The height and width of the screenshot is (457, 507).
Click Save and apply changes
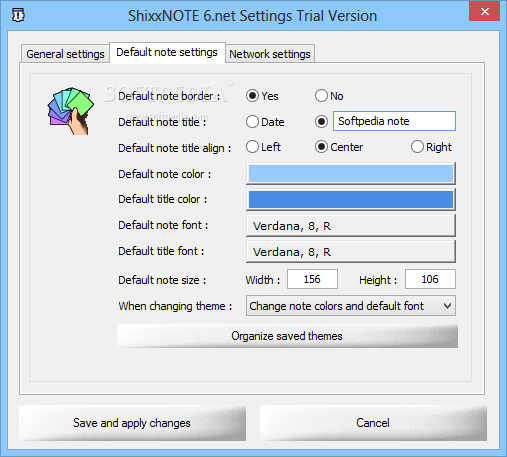tap(132, 423)
